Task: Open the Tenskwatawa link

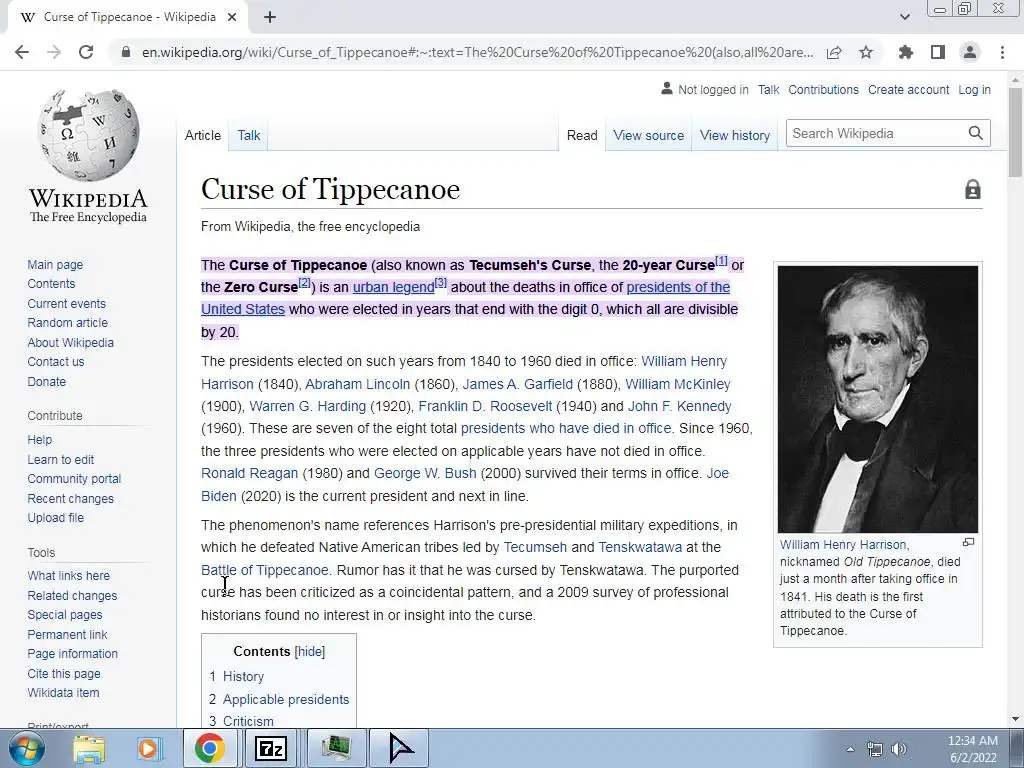Action: 640,547
